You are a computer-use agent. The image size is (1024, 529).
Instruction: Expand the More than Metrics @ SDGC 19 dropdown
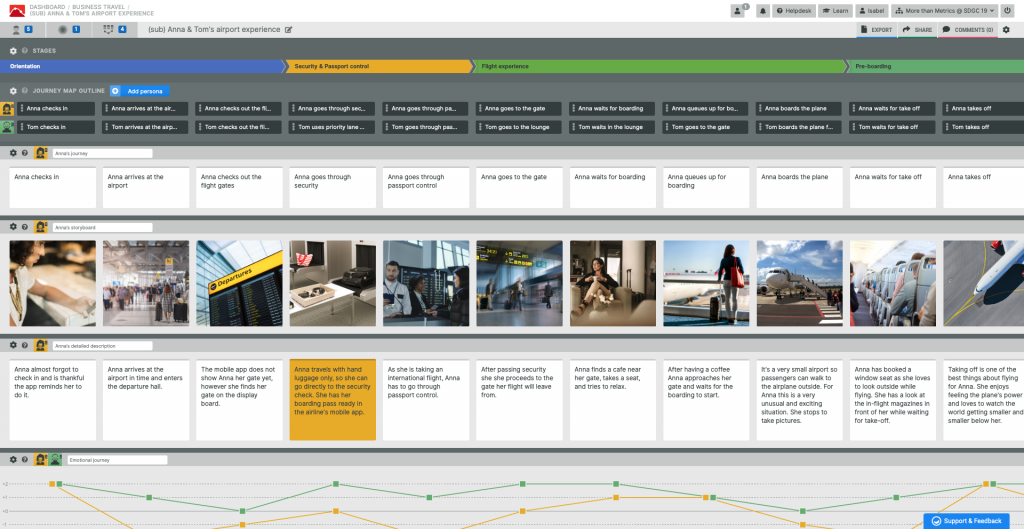[944, 10]
